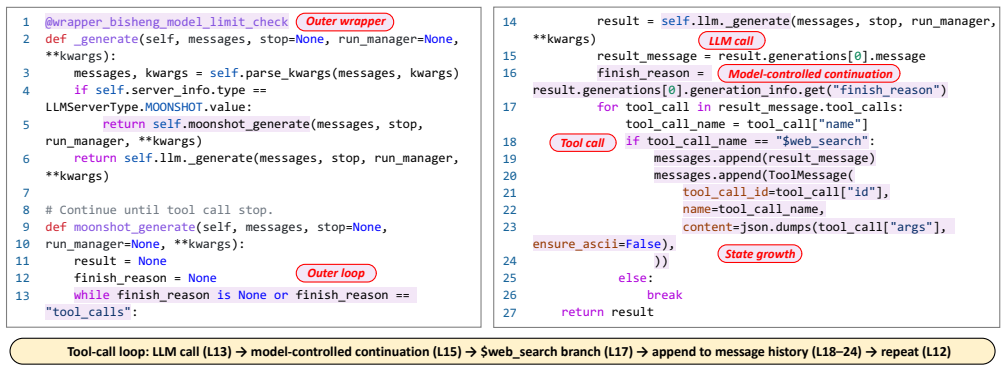This screenshot has width=1007, height=371.
Task: Click the 'def moonshot_generate' definition on line 9
Action: (x=120, y=227)
